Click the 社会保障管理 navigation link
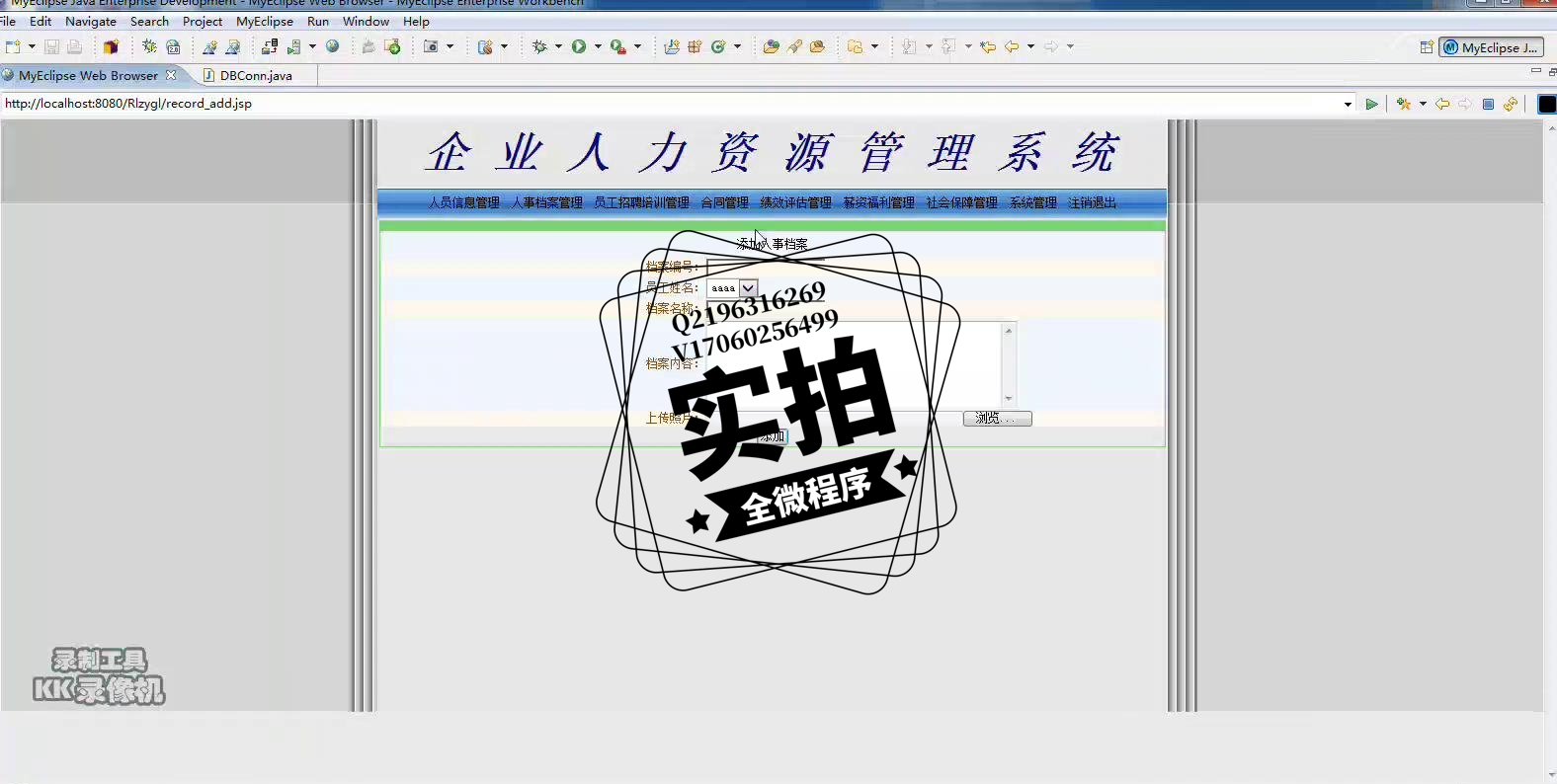 click(x=961, y=202)
